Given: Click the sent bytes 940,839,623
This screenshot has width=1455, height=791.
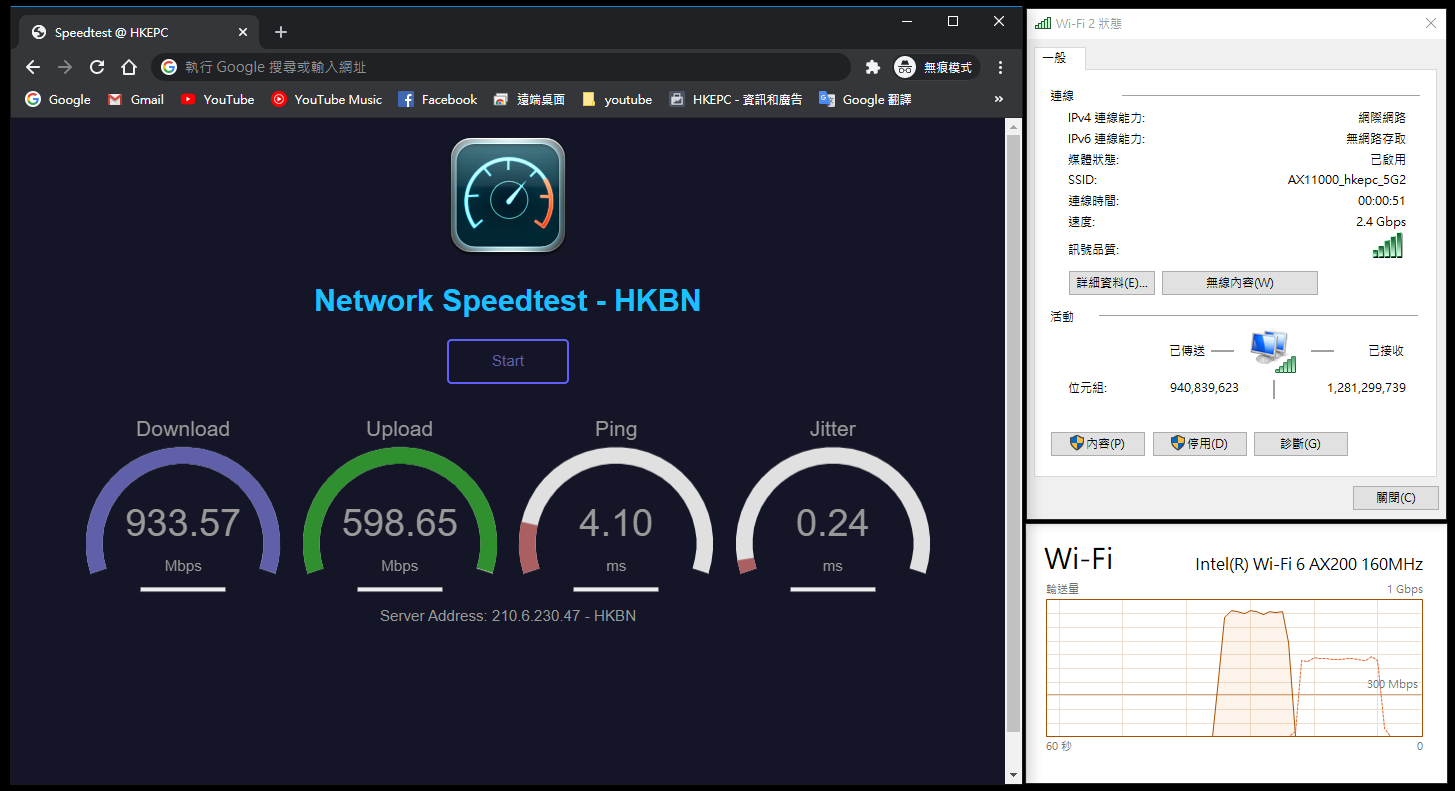Looking at the screenshot, I should (x=1204, y=387).
